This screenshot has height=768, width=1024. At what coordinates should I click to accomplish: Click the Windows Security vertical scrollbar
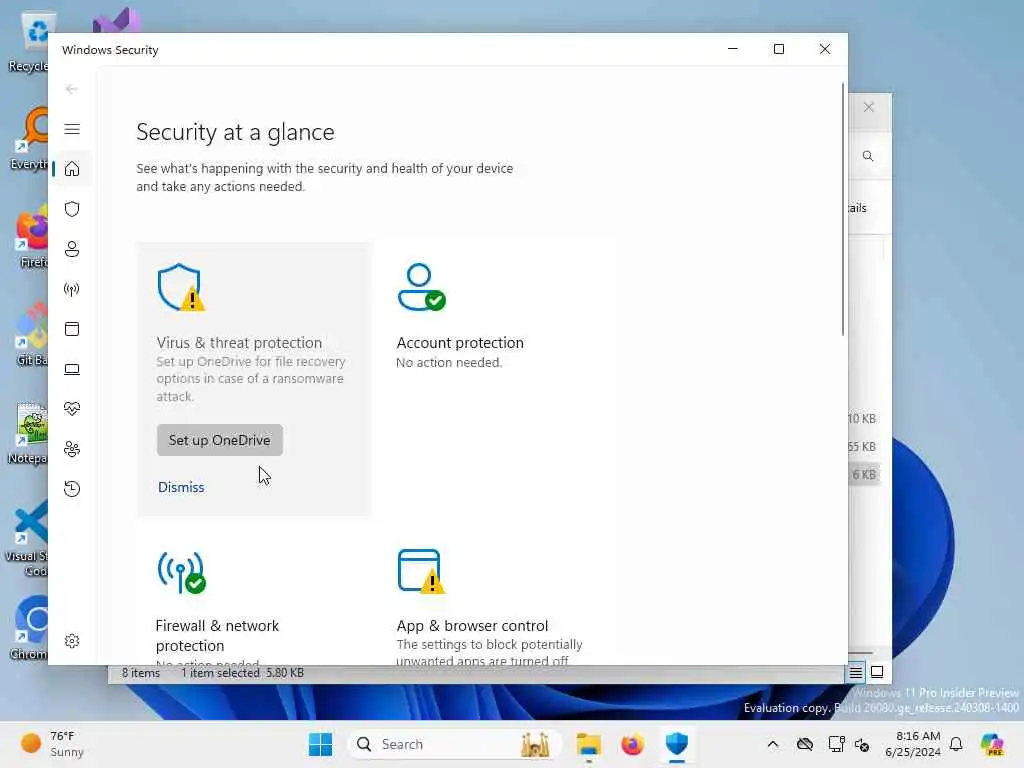pyautogui.click(x=842, y=209)
